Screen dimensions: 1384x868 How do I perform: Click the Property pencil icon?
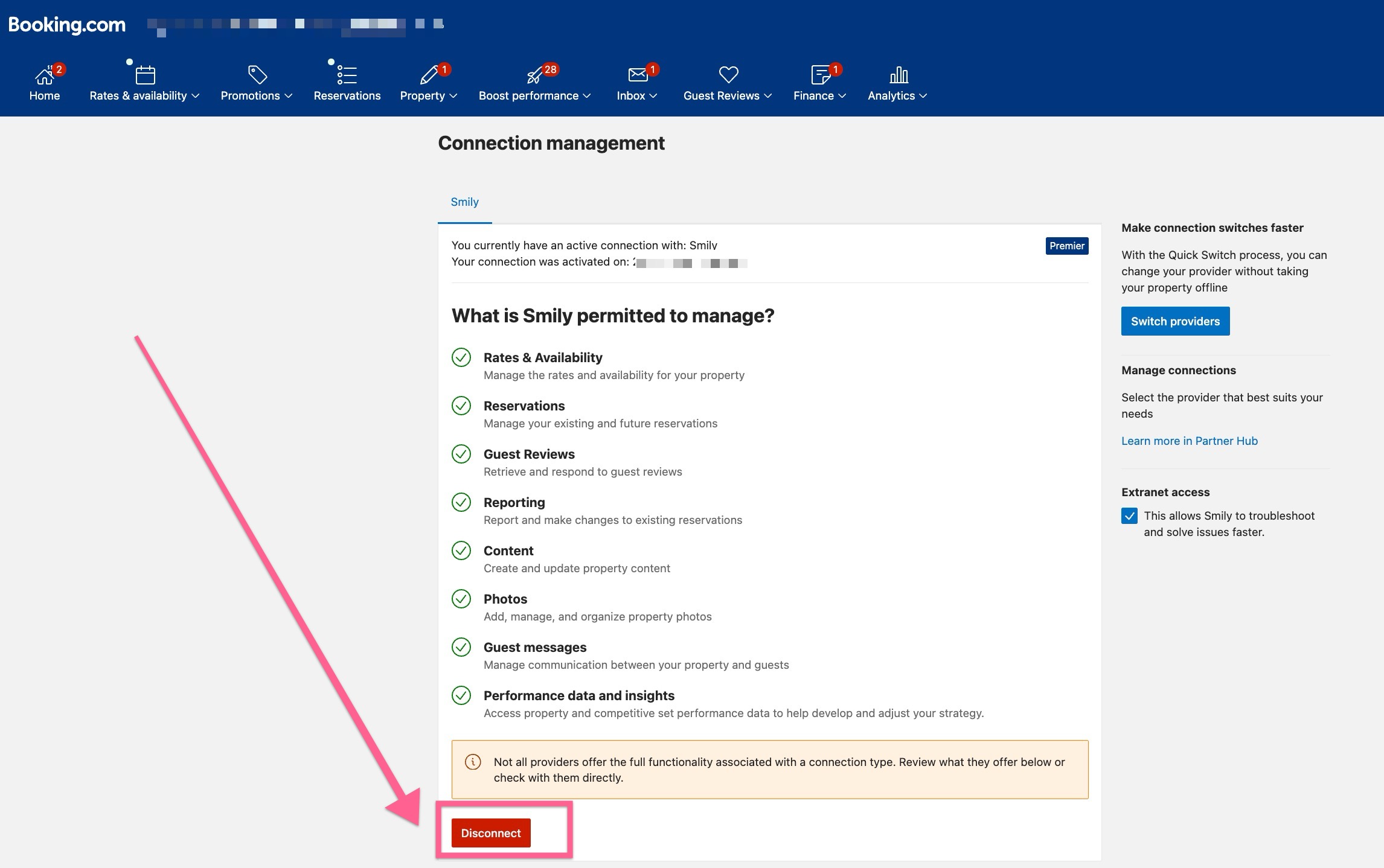429,75
